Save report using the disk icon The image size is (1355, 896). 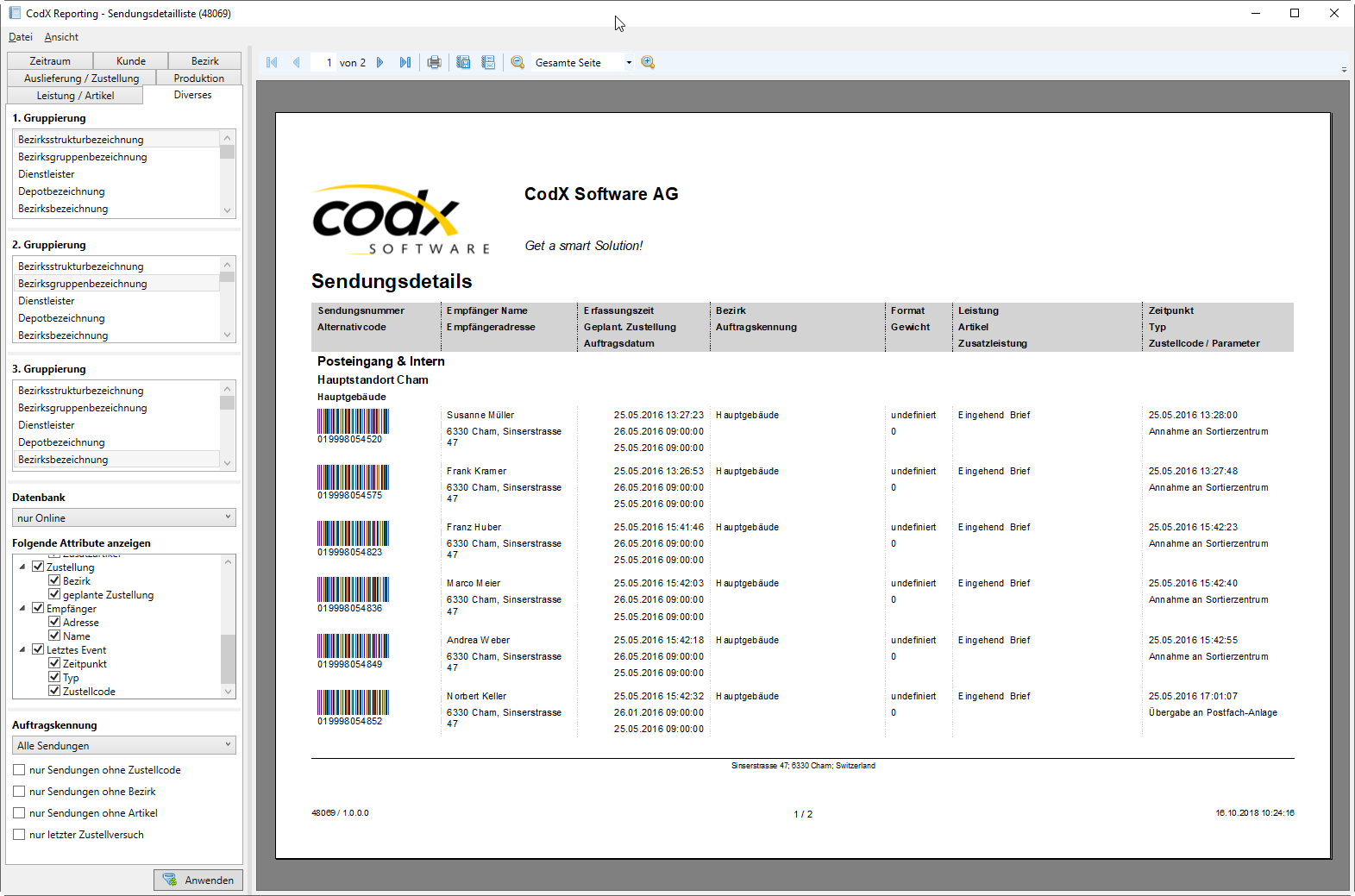463,63
